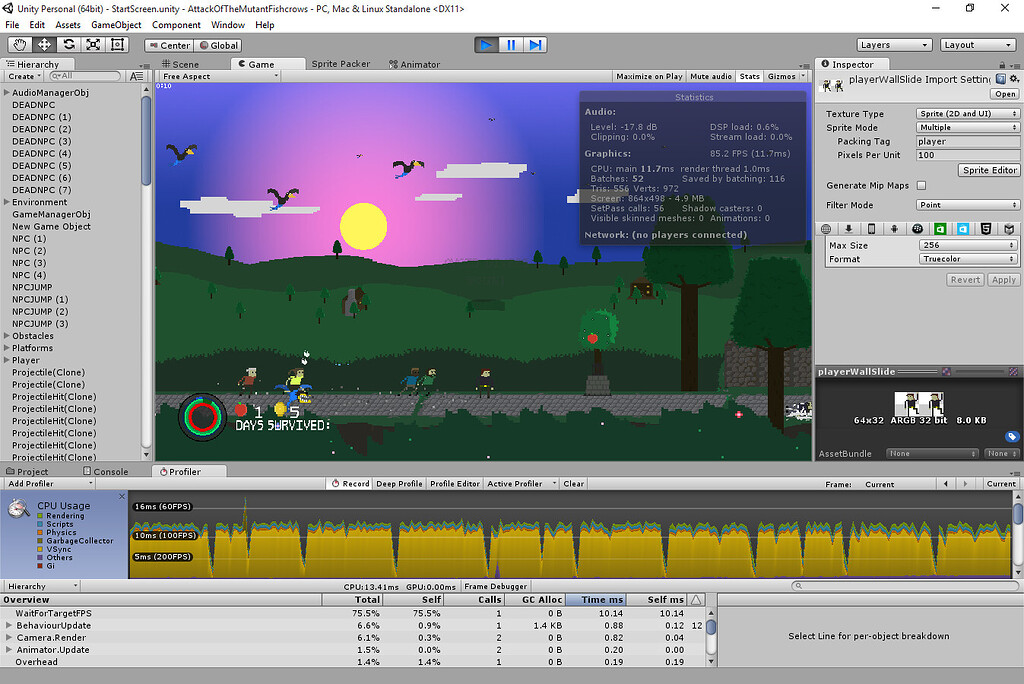
Task: Select the HTML5 WebGL platform icon
Action: click(986, 229)
